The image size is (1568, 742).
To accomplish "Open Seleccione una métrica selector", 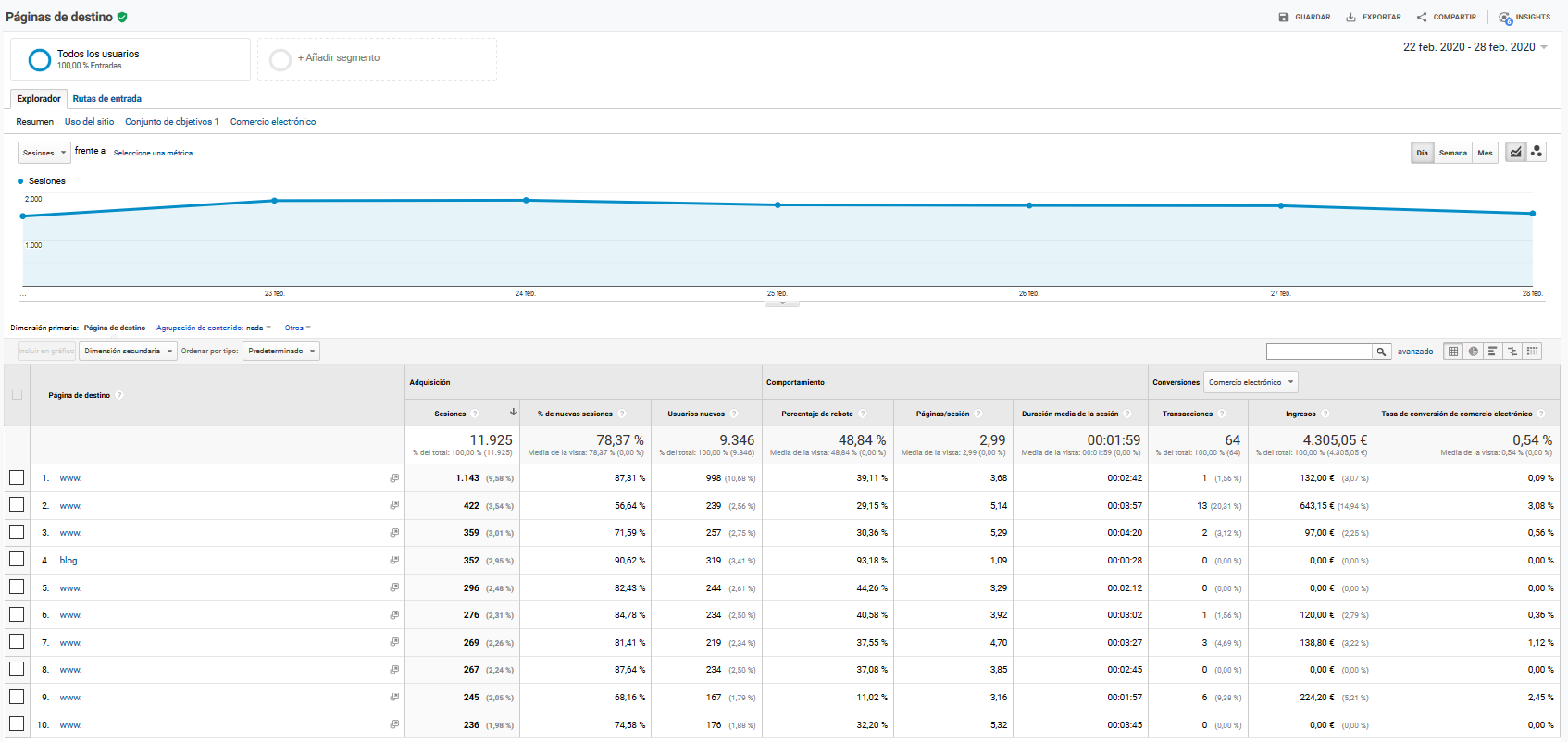I will [x=153, y=153].
